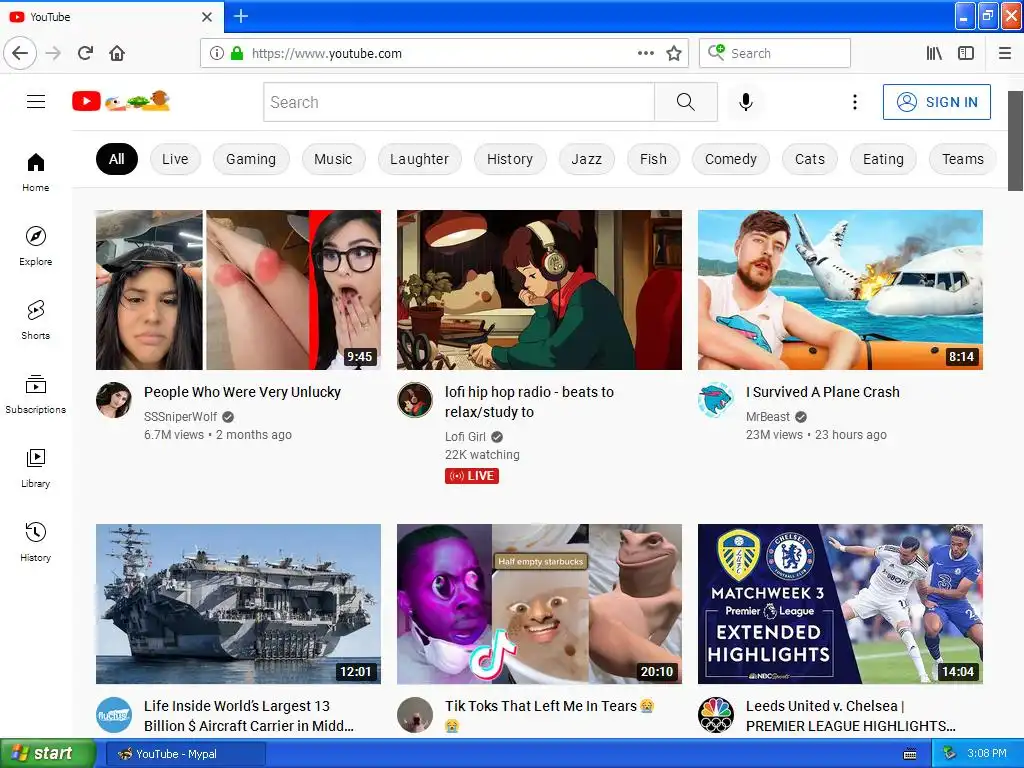Screen dimensions: 1024x768
Task: Open Explore in the sidebar
Action: 36,246
